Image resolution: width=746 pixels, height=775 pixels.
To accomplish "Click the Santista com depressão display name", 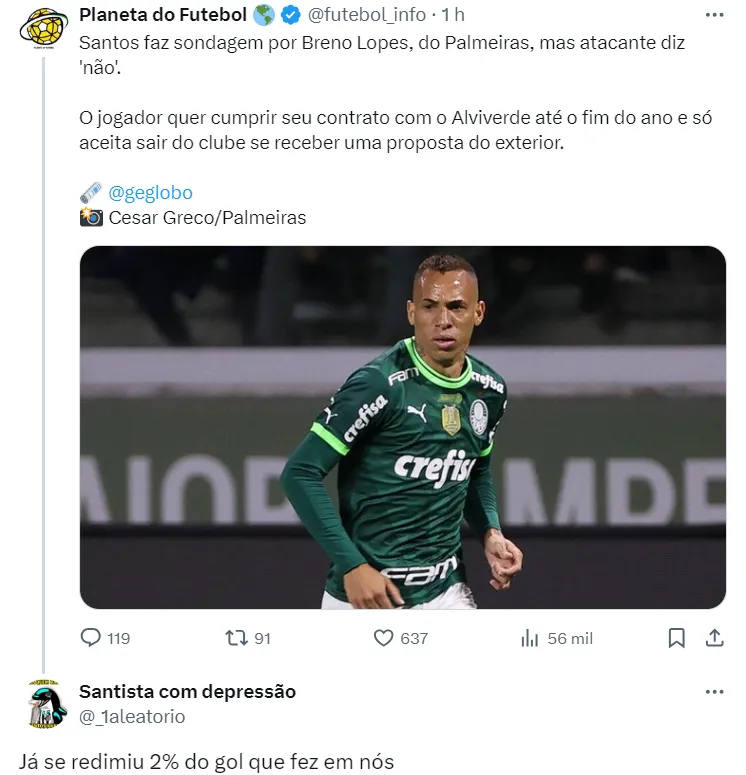I will 187,691.
